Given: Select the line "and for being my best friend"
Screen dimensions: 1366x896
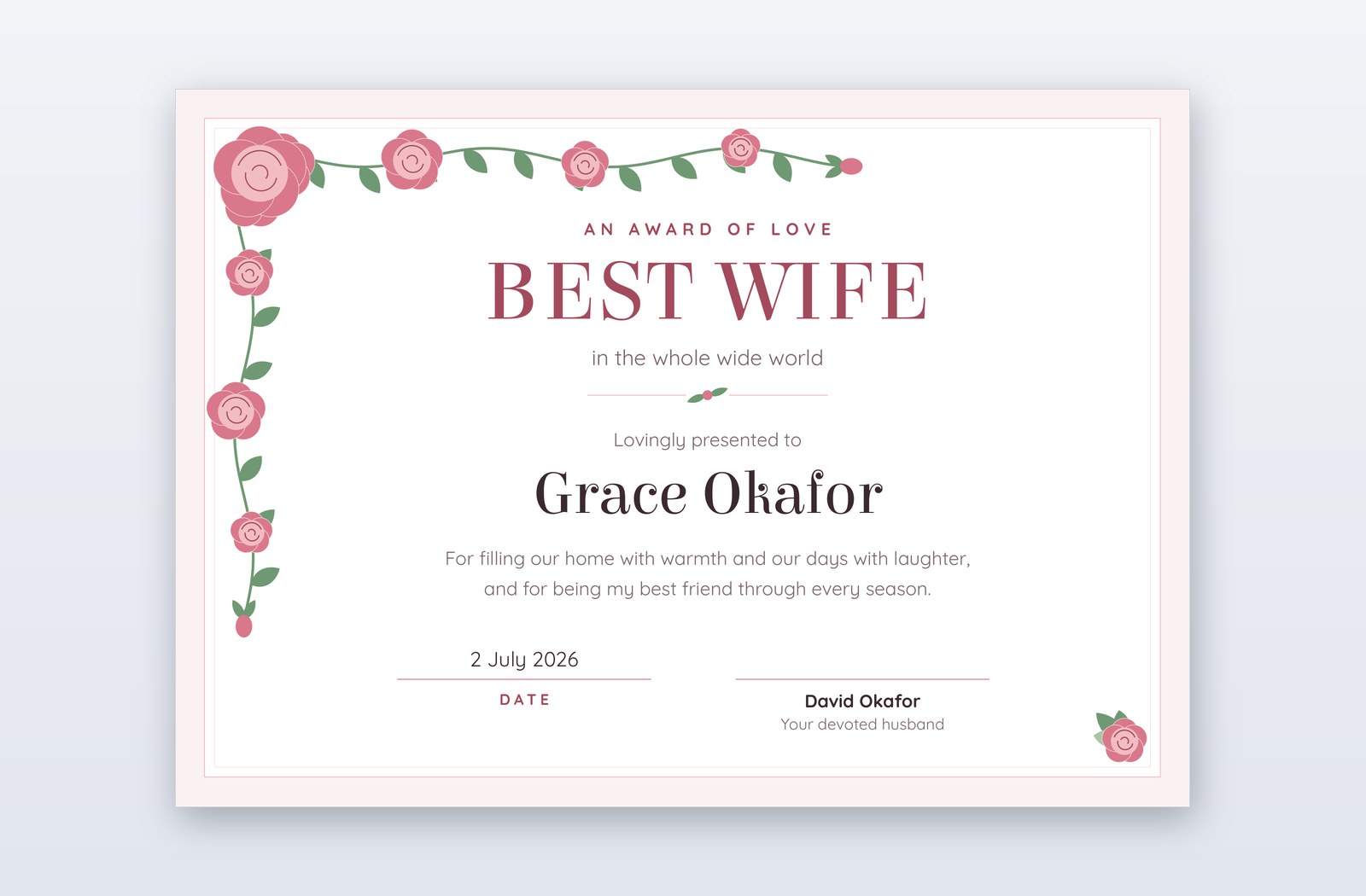Looking at the screenshot, I should [708, 589].
